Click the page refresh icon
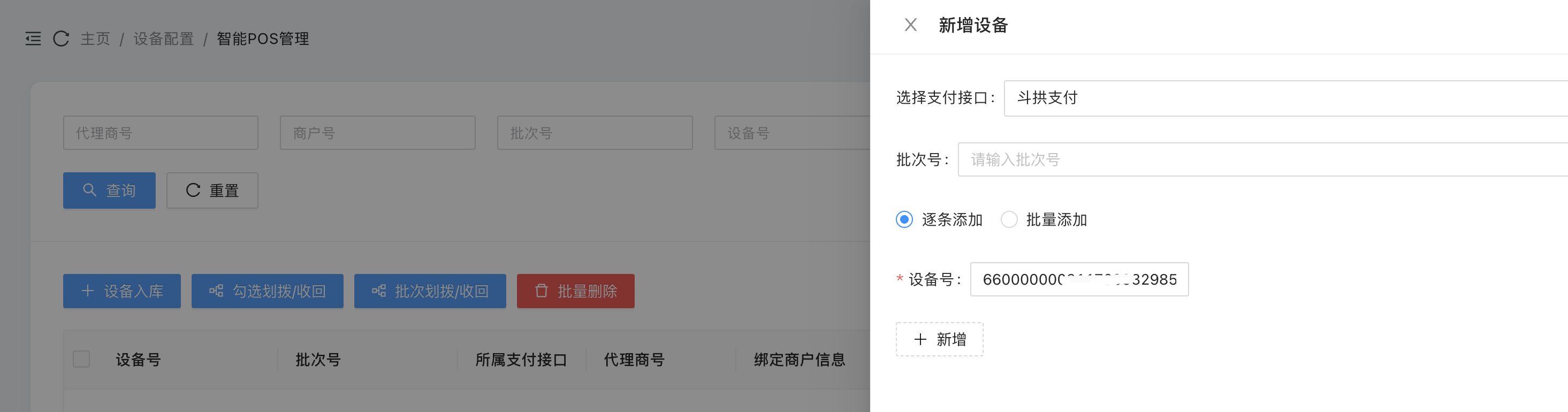 (61, 39)
